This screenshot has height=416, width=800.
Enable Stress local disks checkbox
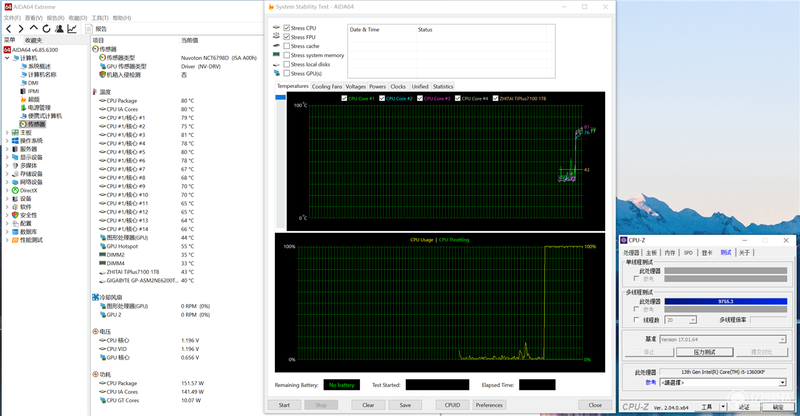tap(287, 64)
